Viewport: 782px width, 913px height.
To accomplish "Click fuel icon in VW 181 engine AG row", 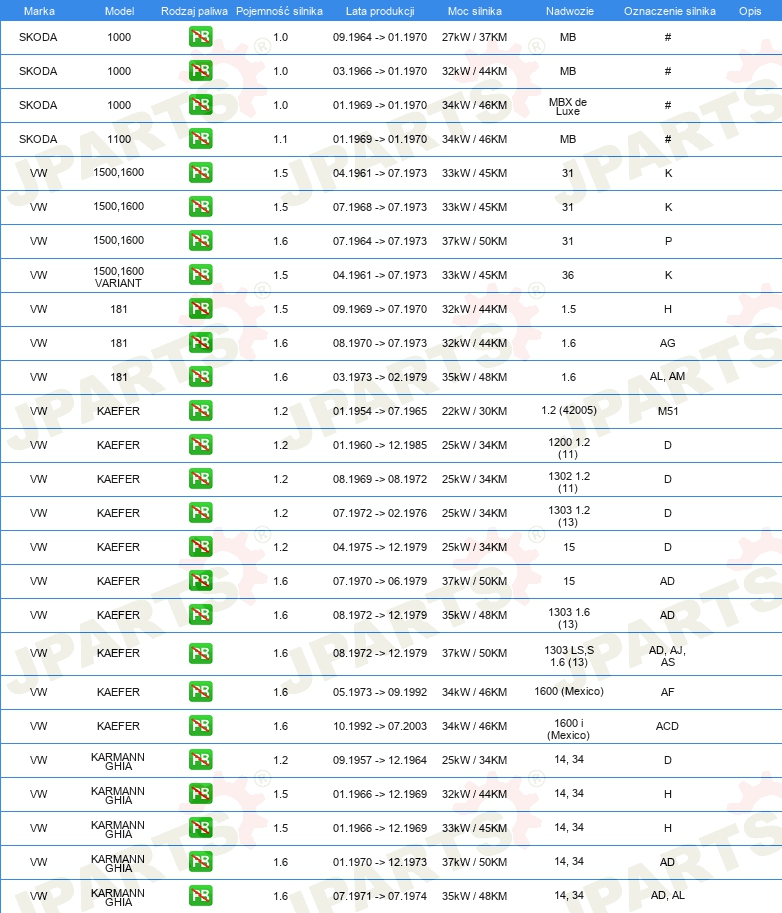I will (x=200, y=342).
